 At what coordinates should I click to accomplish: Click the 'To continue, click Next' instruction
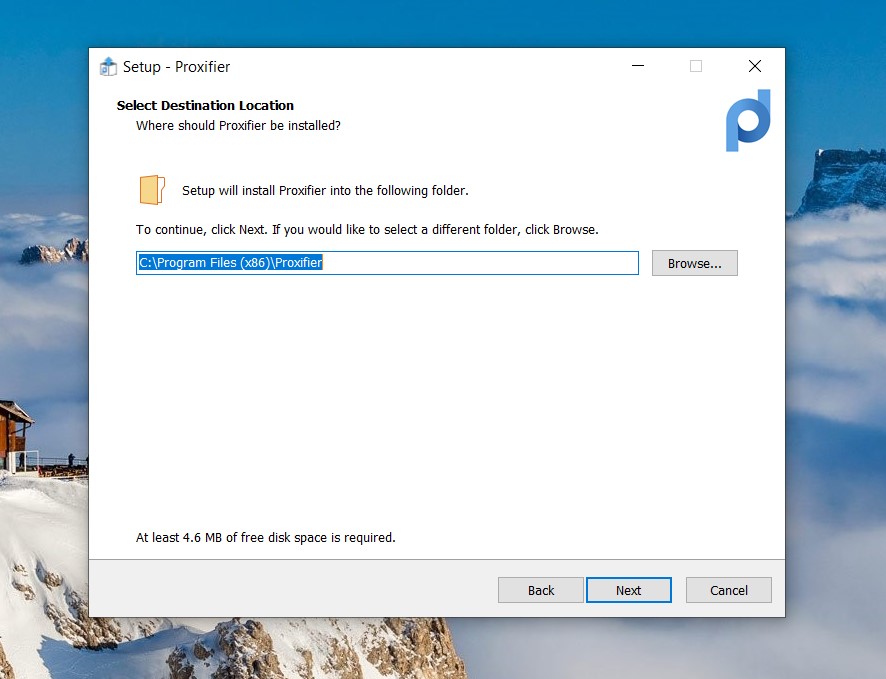tap(367, 229)
